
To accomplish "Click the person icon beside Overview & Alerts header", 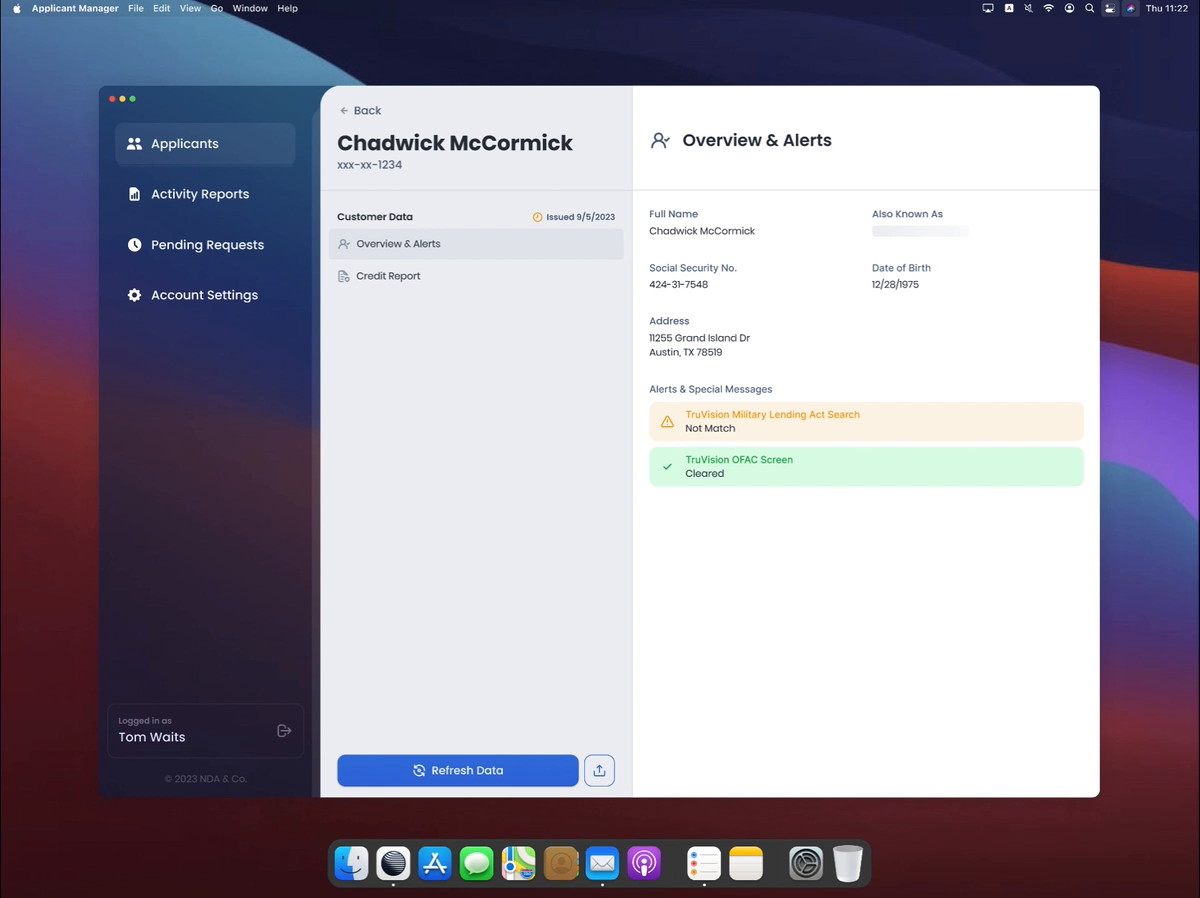I will tap(659, 140).
